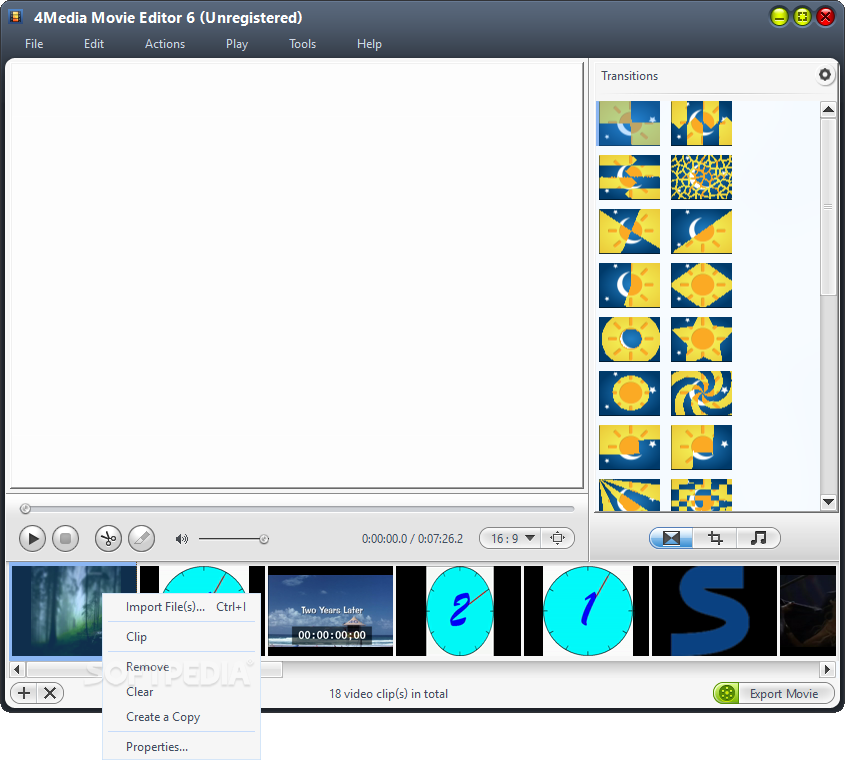Open the Help menu
The height and width of the screenshot is (760, 845).
point(369,44)
